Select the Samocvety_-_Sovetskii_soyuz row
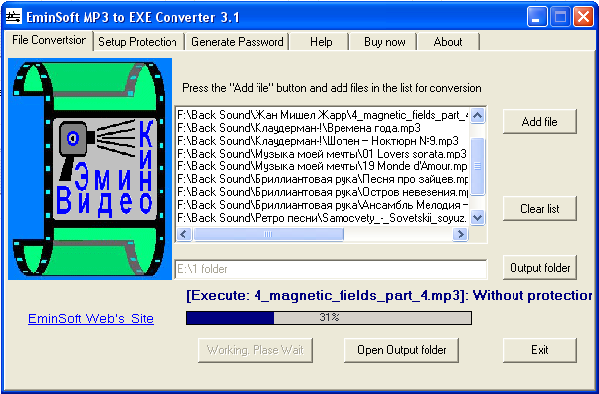The height and width of the screenshot is (394, 599). [x=322, y=218]
